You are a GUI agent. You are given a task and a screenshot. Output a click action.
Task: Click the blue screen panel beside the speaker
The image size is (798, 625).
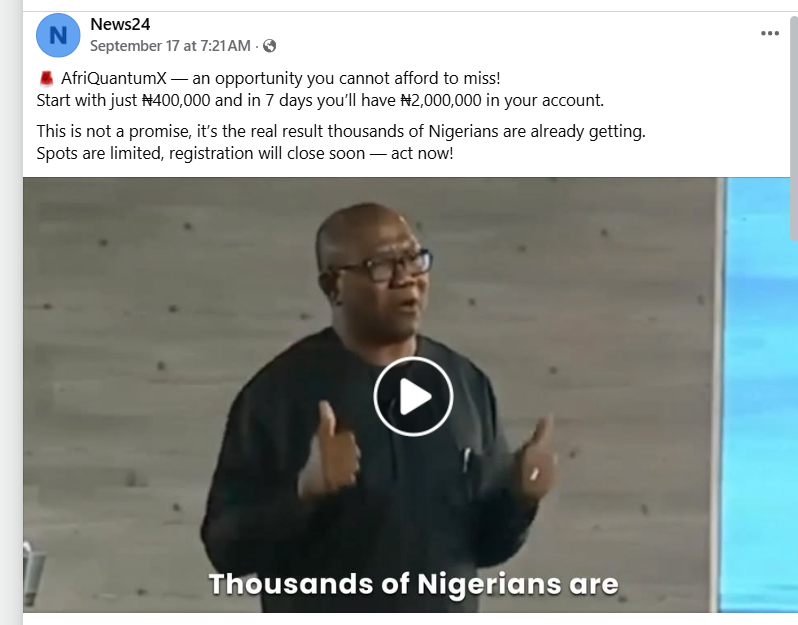pyautogui.click(x=758, y=394)
